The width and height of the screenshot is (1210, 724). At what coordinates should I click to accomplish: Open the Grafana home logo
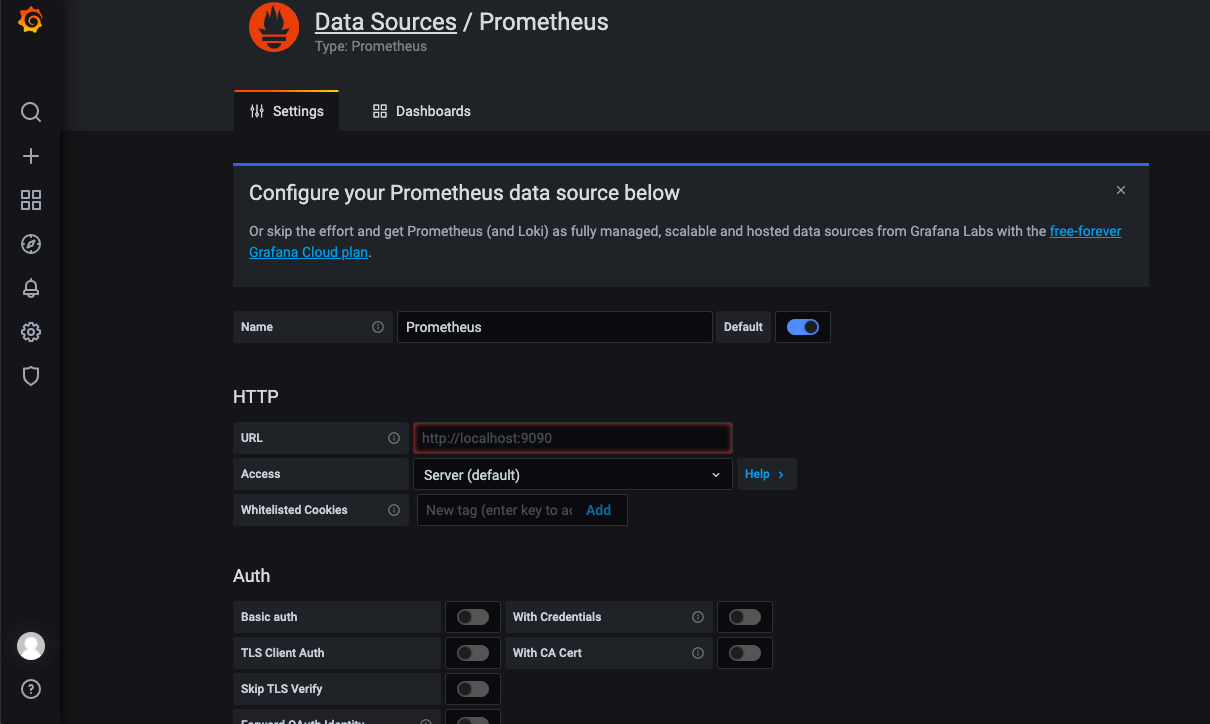[x=30, y=20]
